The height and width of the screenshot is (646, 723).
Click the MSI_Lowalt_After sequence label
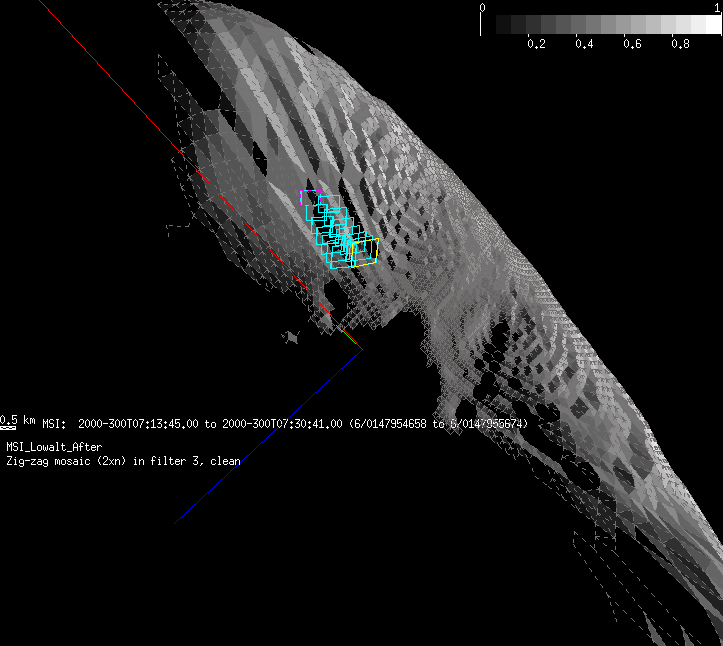[54, 447]
